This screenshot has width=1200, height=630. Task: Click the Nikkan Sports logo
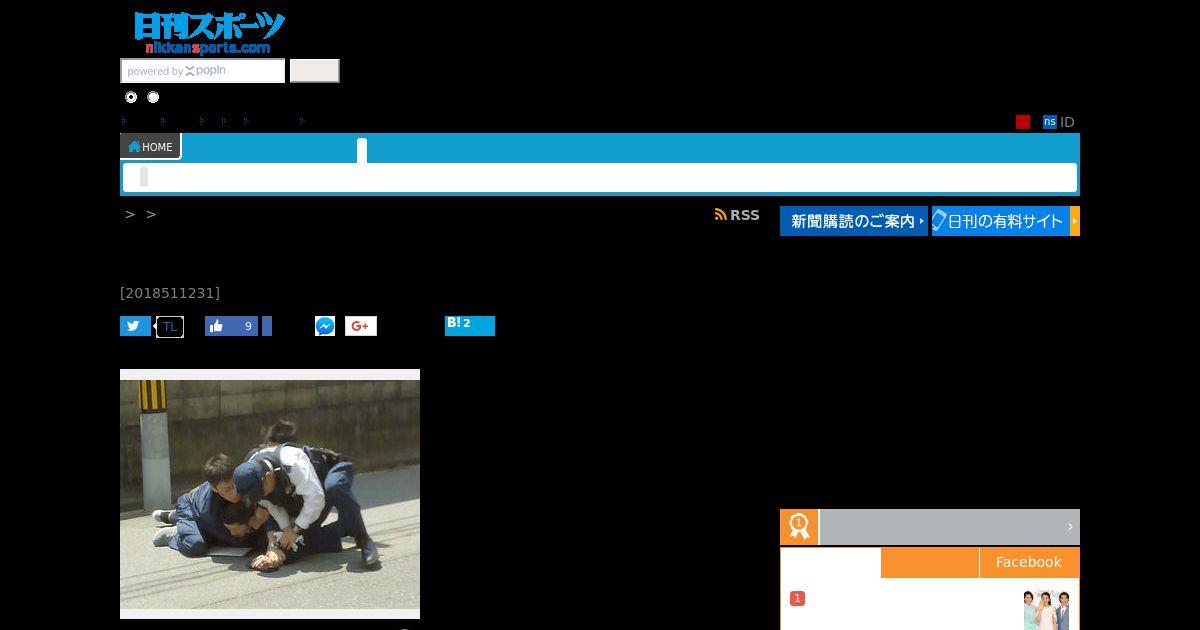click(209, 33)
